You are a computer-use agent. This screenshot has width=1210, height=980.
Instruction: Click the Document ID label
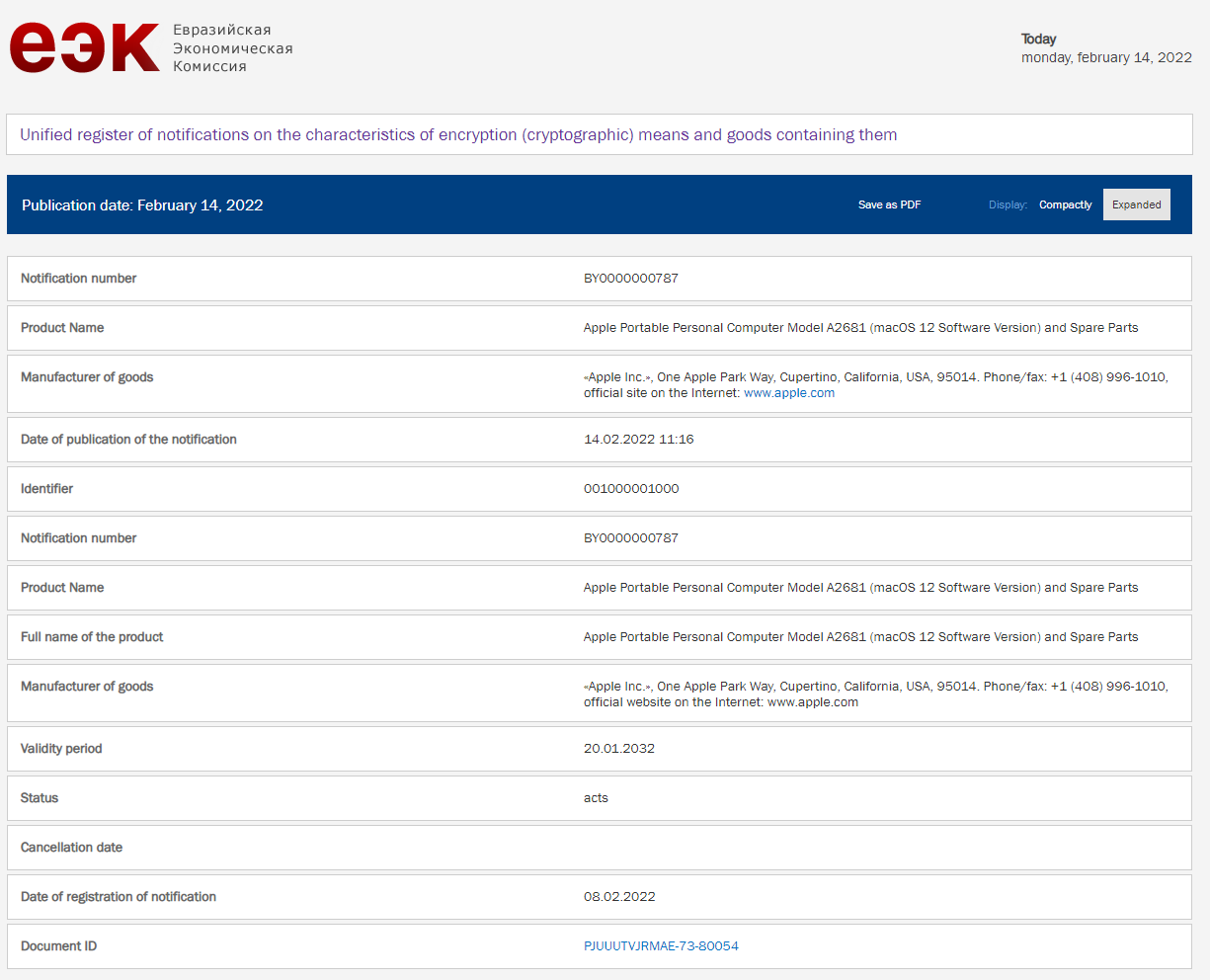(58, 946)
